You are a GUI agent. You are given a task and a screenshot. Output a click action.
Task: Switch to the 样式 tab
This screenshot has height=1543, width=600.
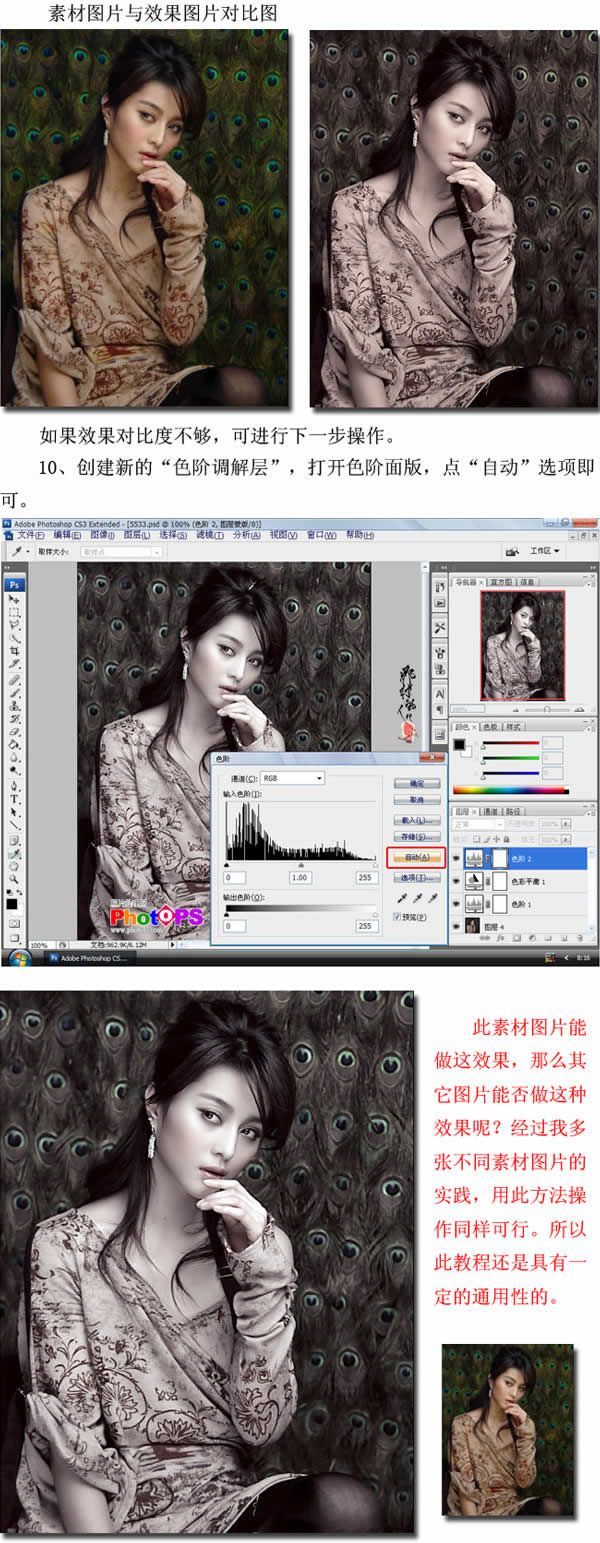[515, 726]
